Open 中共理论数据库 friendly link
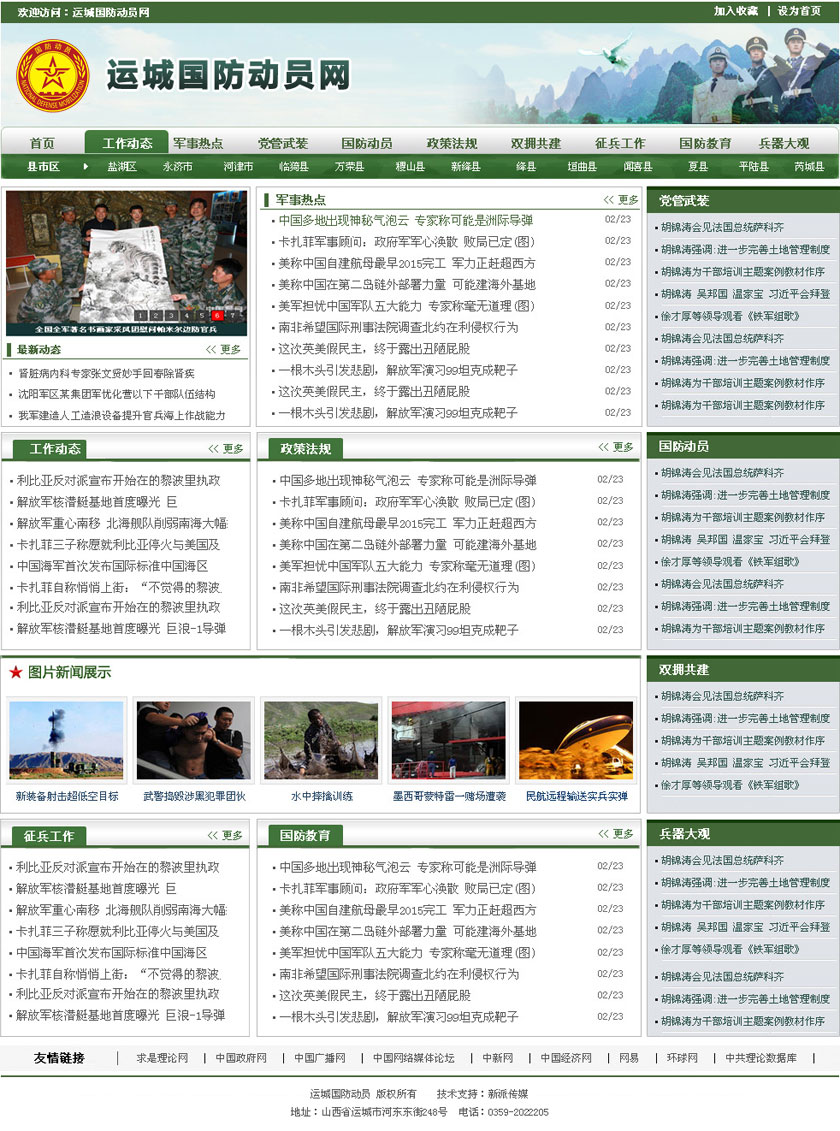The image size is (840, 1131). 761,1058
